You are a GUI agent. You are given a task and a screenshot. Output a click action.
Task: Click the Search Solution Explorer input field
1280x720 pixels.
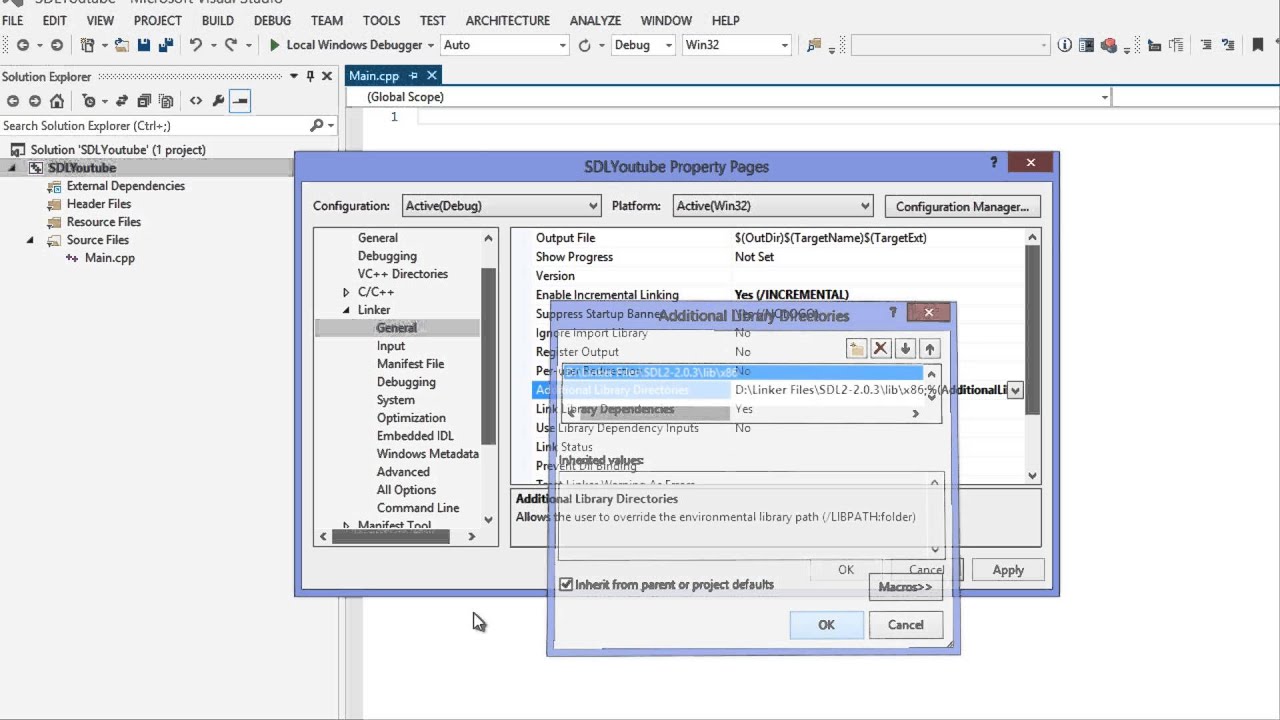[153, 126]
